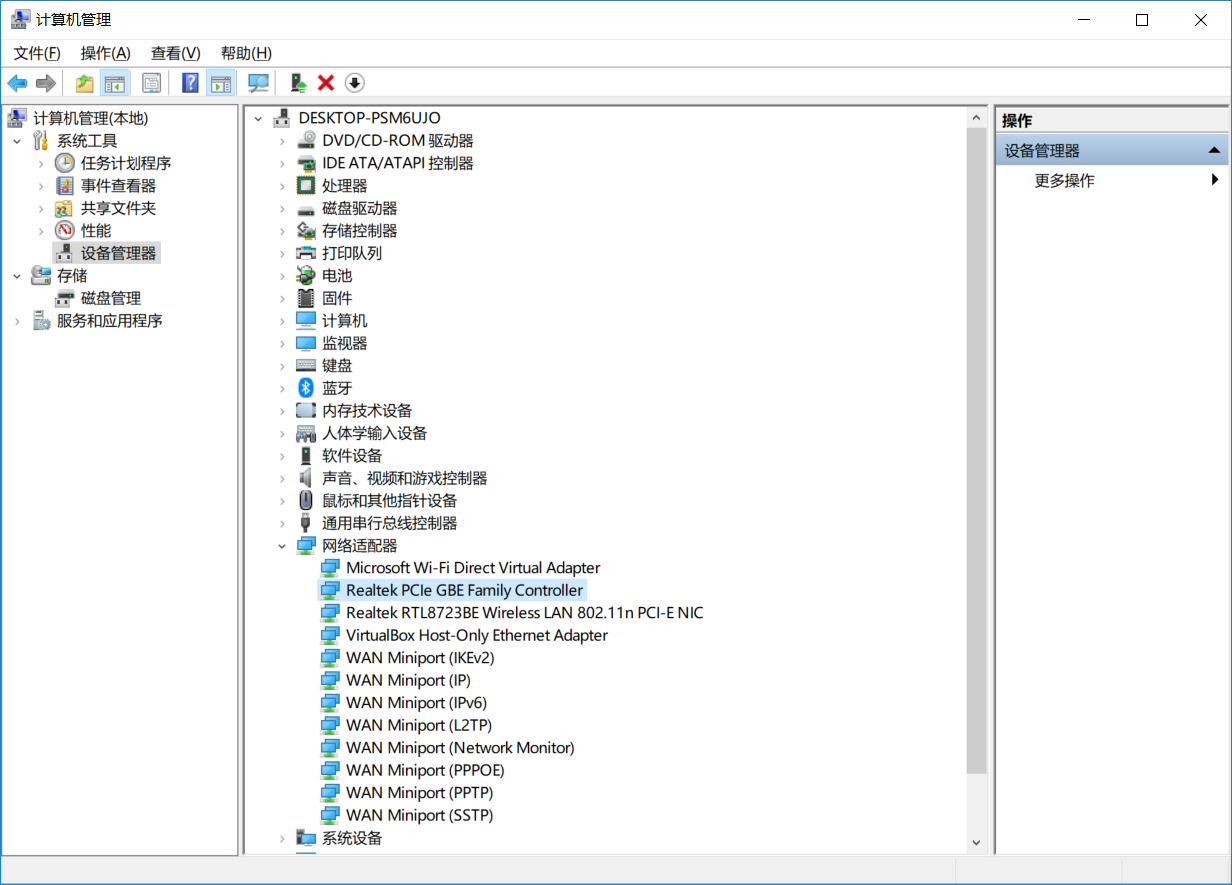Viewport: 1232px width, 885px height.
Task: Click the red X uninstall device icon
Action: (x=326, y=83)
